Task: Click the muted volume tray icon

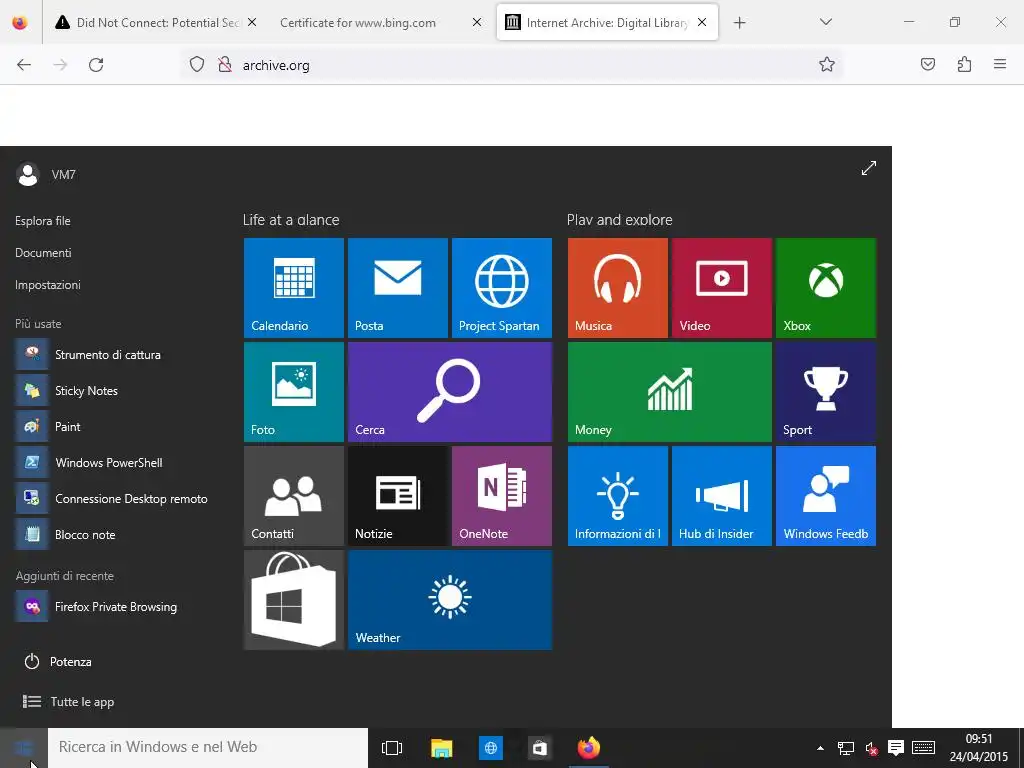Action: [871, 748]
